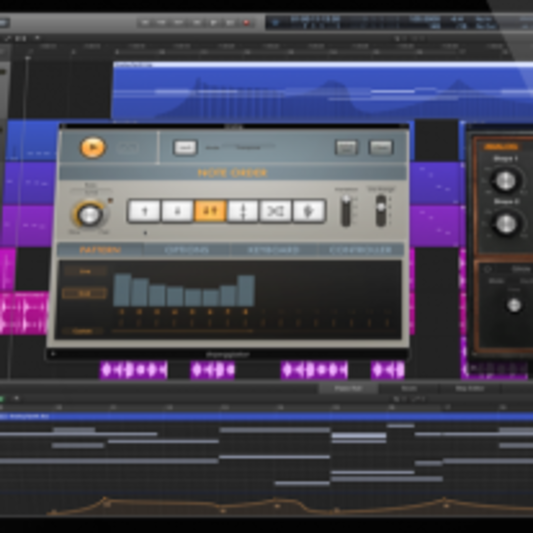Click the tempo value in the LCD
This screenshot has height=533, width=533.
[x=424, y=19]
